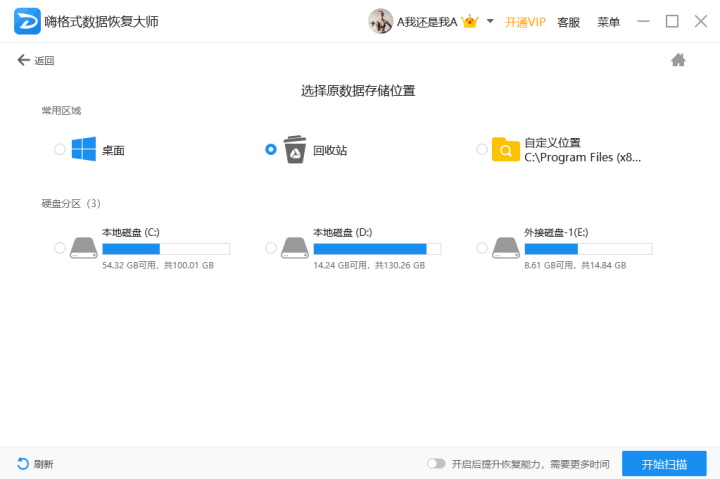Click the 本地磁盘 (D:) name

pos(343,233)
